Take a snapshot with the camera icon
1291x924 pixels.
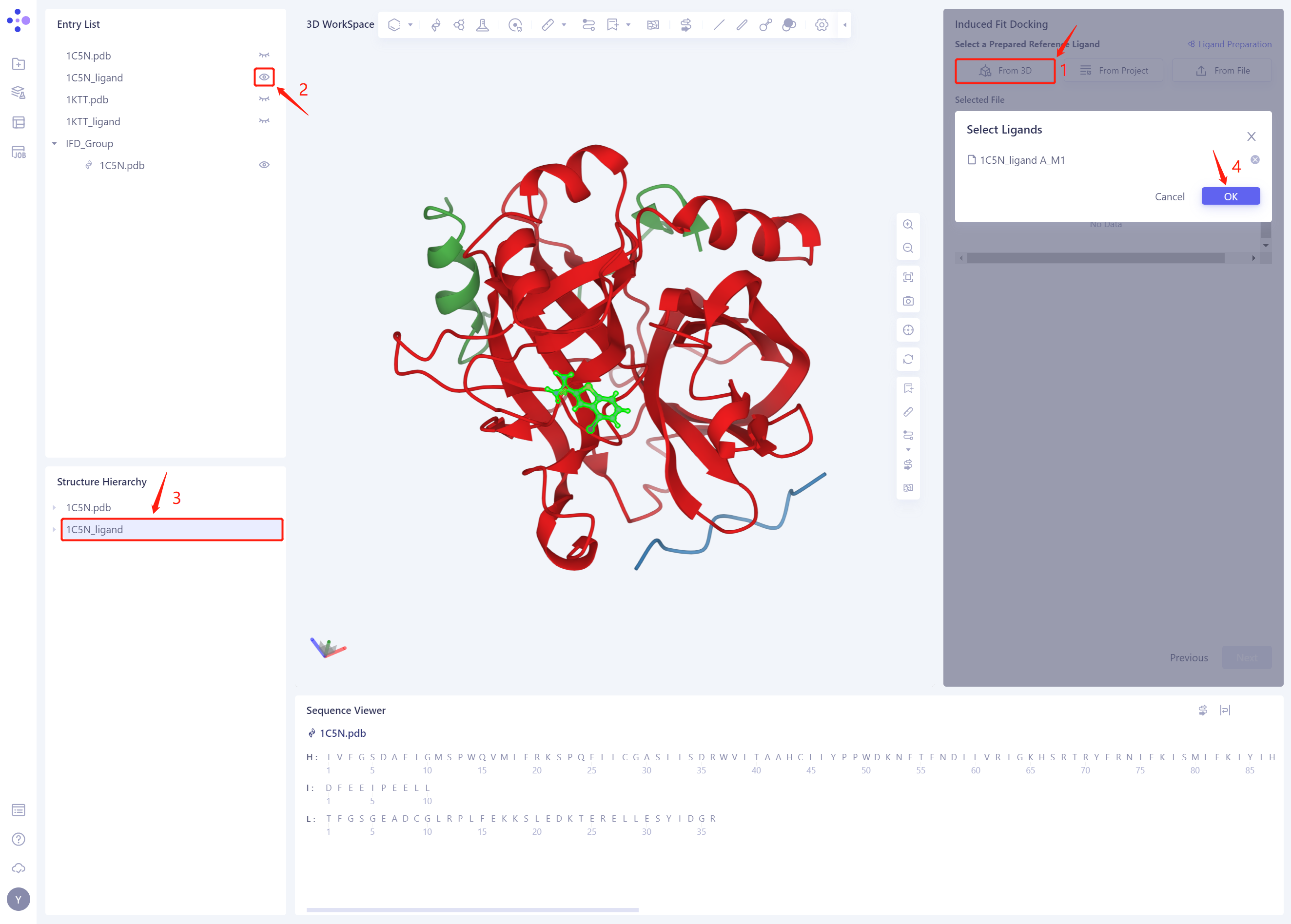click(x=908, y=302)
